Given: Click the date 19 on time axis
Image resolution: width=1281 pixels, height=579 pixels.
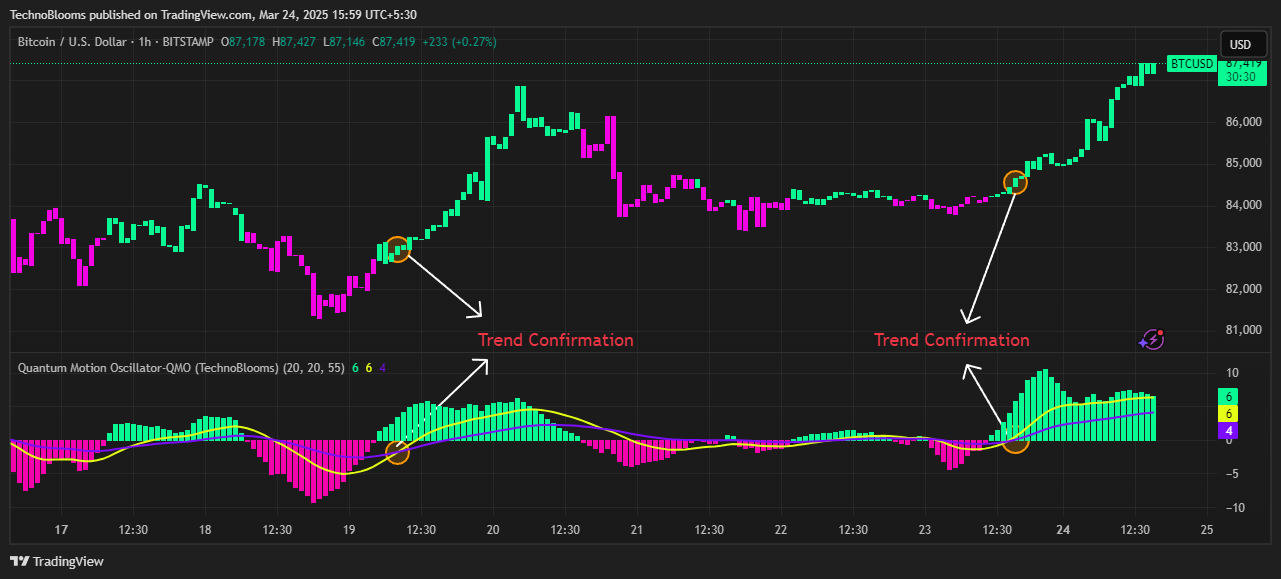Looking at the screenshot, I should (349, 530).
